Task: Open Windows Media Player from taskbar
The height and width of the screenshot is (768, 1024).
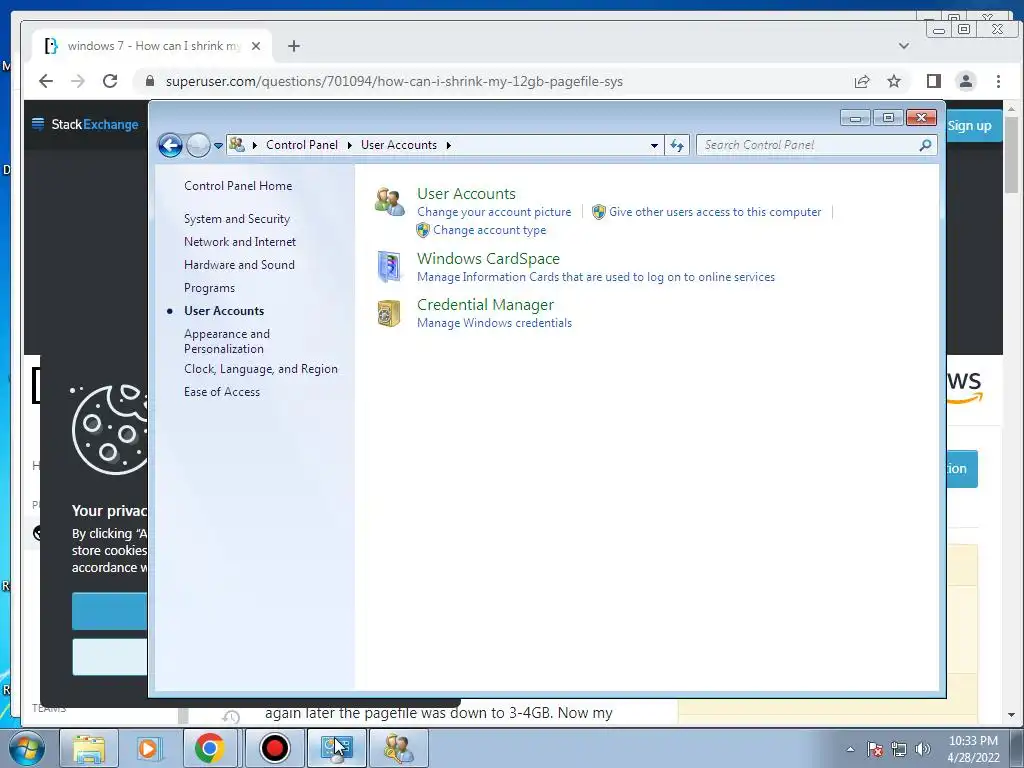Action: pyautogui.click(x=148, y=748)
